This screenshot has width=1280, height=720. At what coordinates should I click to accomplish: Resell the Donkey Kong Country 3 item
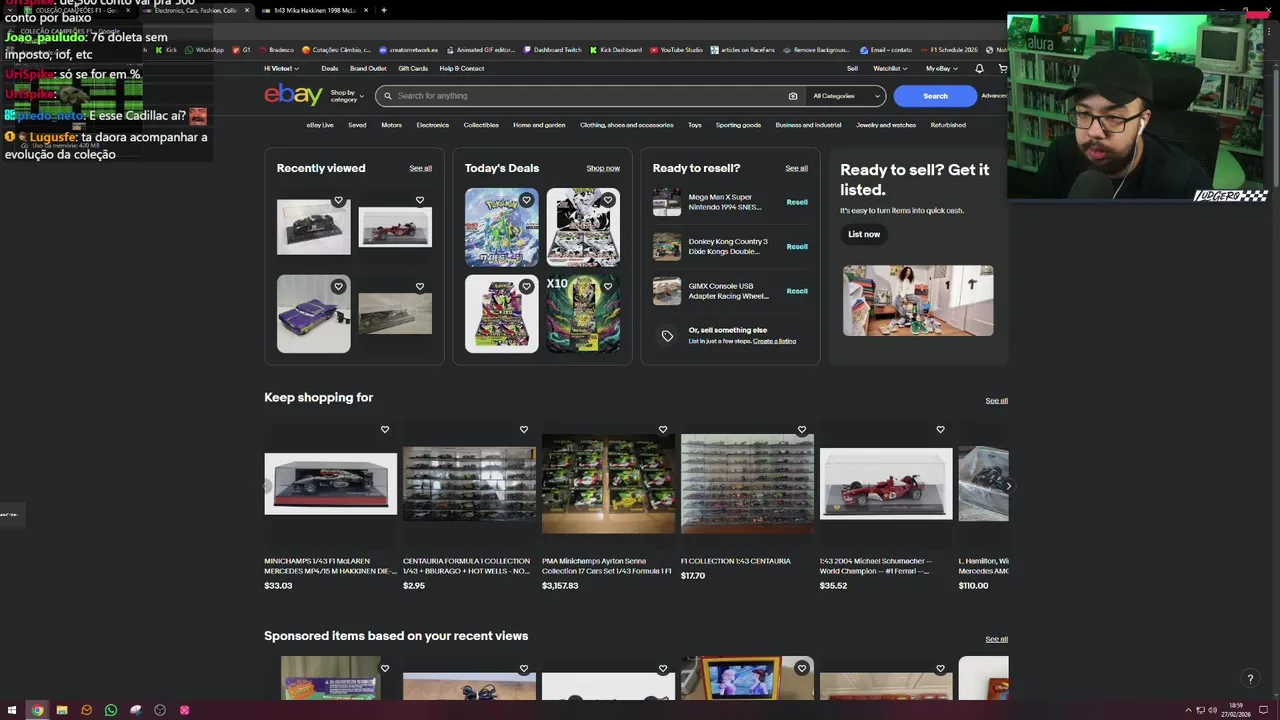tap(797, 247)
